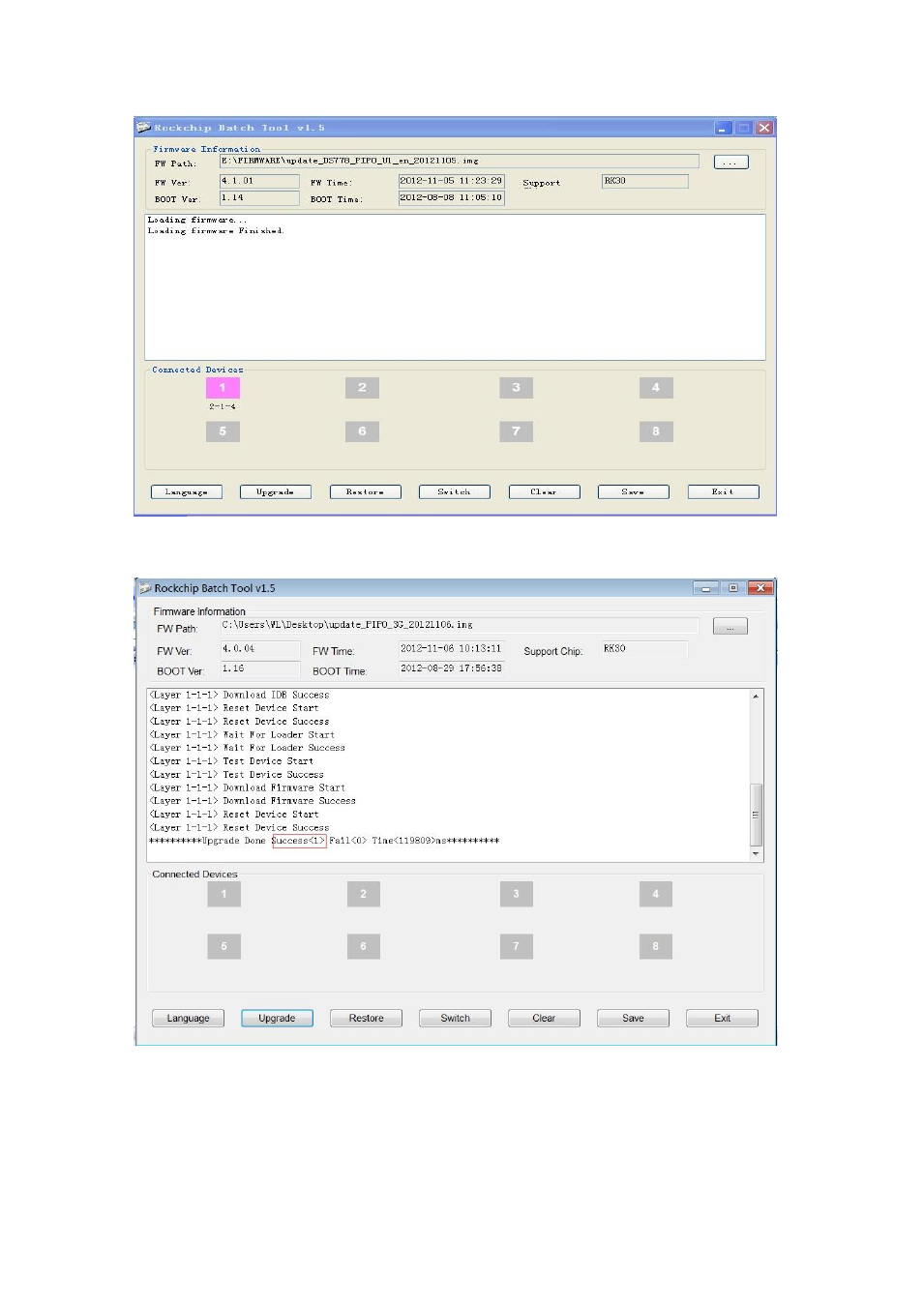Select device slot 4 in upper window
This screenshot has width=924, height=1306.
(656, 388)
